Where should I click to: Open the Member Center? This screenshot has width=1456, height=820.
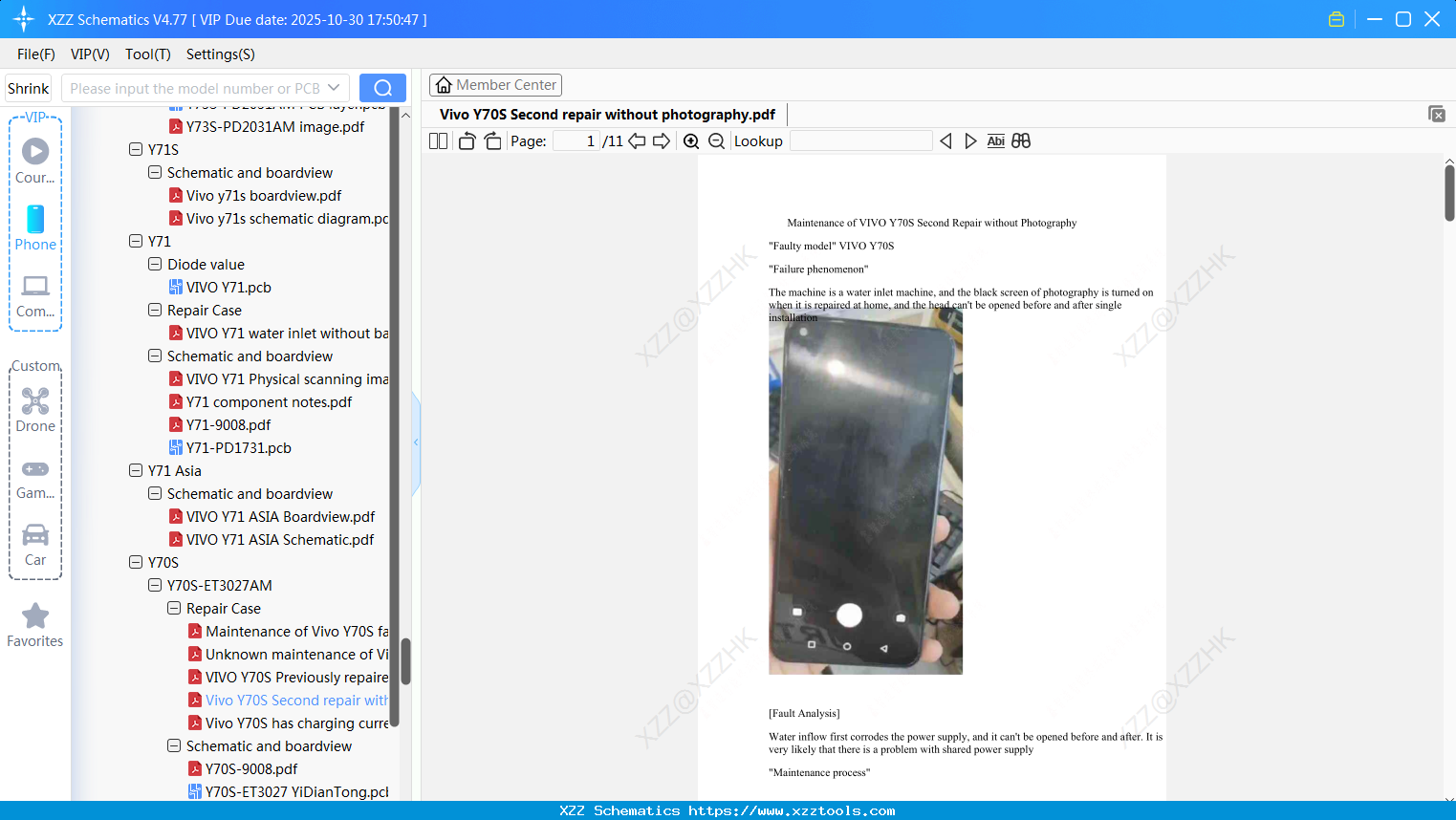(x=495, y=84)
